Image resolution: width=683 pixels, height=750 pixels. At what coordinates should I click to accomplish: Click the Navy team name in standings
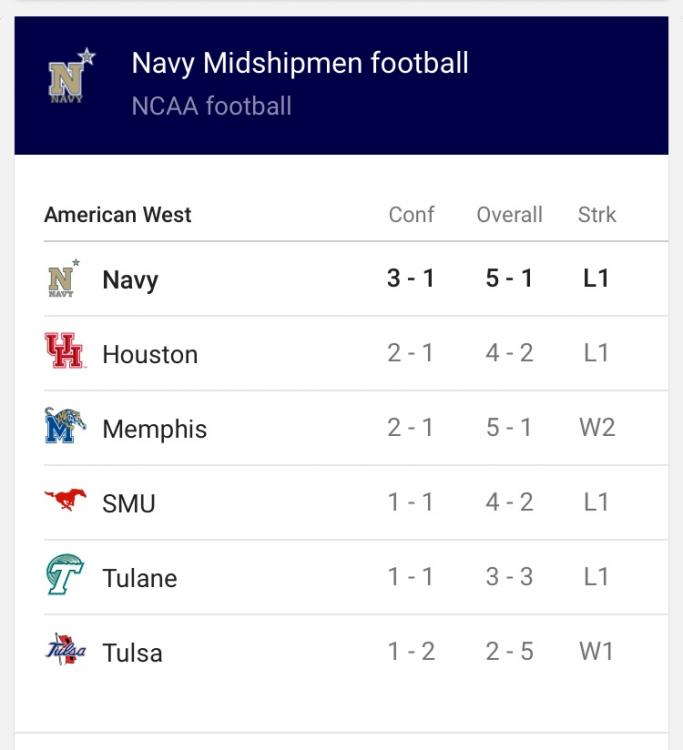[130, 280]
